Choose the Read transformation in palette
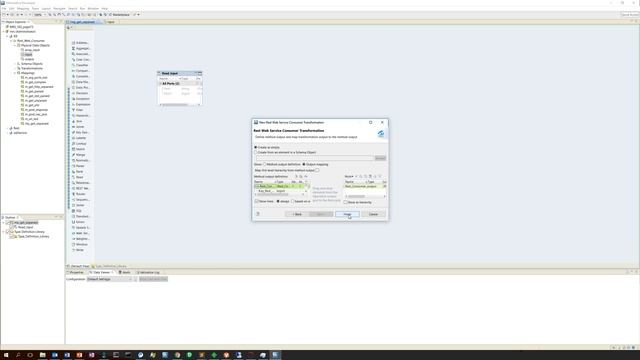The width and height of the screenshot is (640, 360). pyautogui.click(x=78, y=177)
